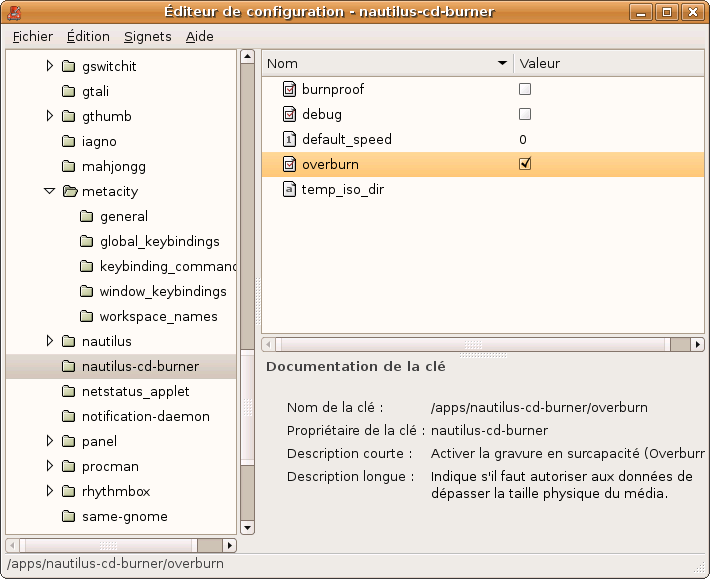Screen dimensions: 710x579
Task: Click the gswitchit folder icon
Action: click(x=68, y=67)
